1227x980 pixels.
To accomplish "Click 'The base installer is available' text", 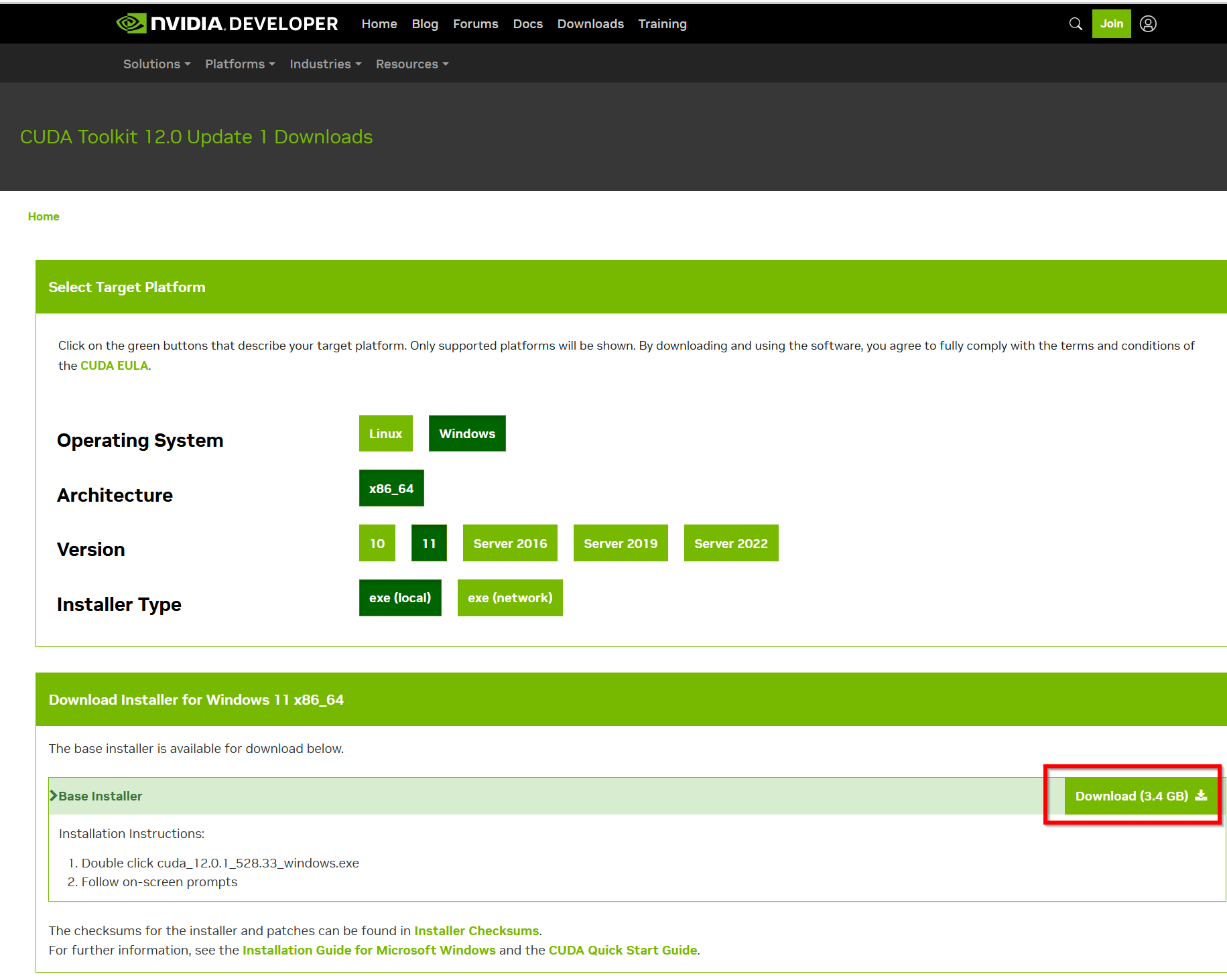I will coord(196,748).
